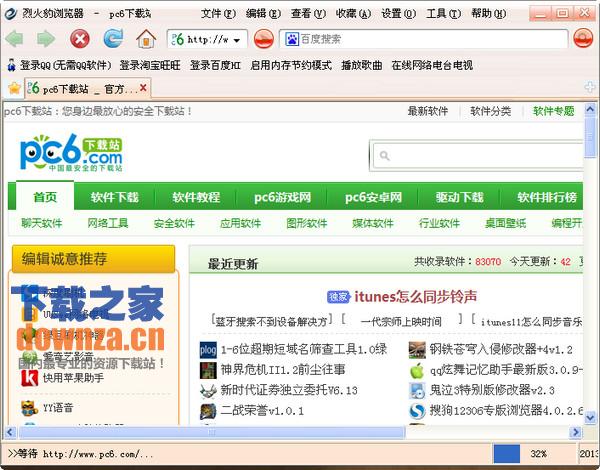Screen dimensions: 600x470
Task: Close the pc6下载站 tab with red X
Action: (x=143, y=88)
